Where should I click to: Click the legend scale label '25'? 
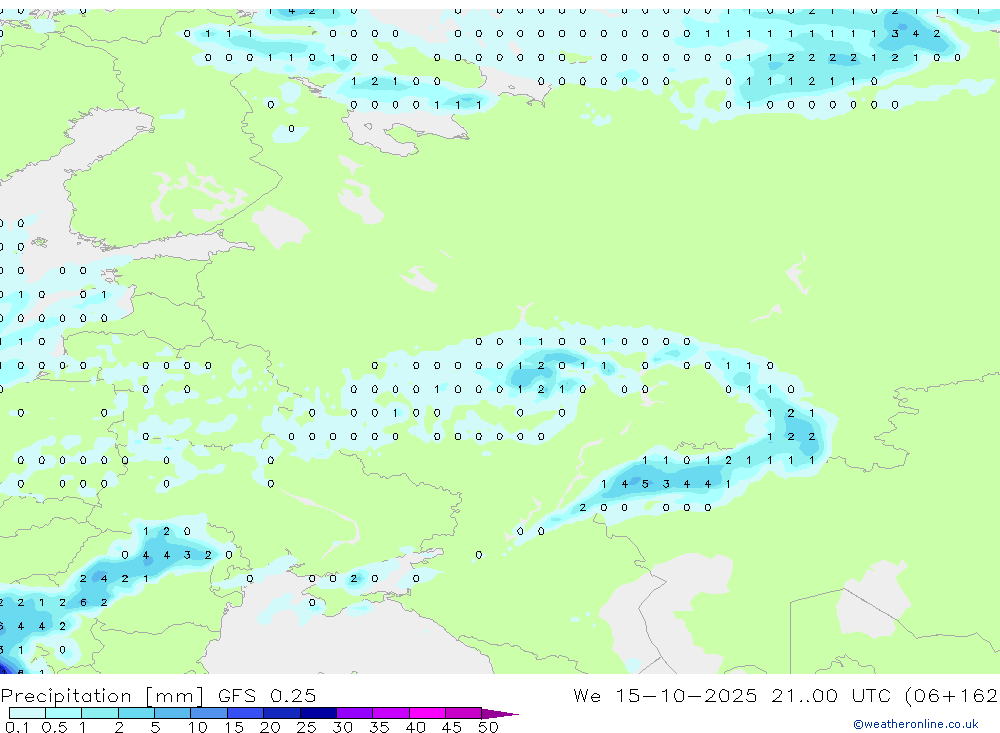[x=306, y=727]
